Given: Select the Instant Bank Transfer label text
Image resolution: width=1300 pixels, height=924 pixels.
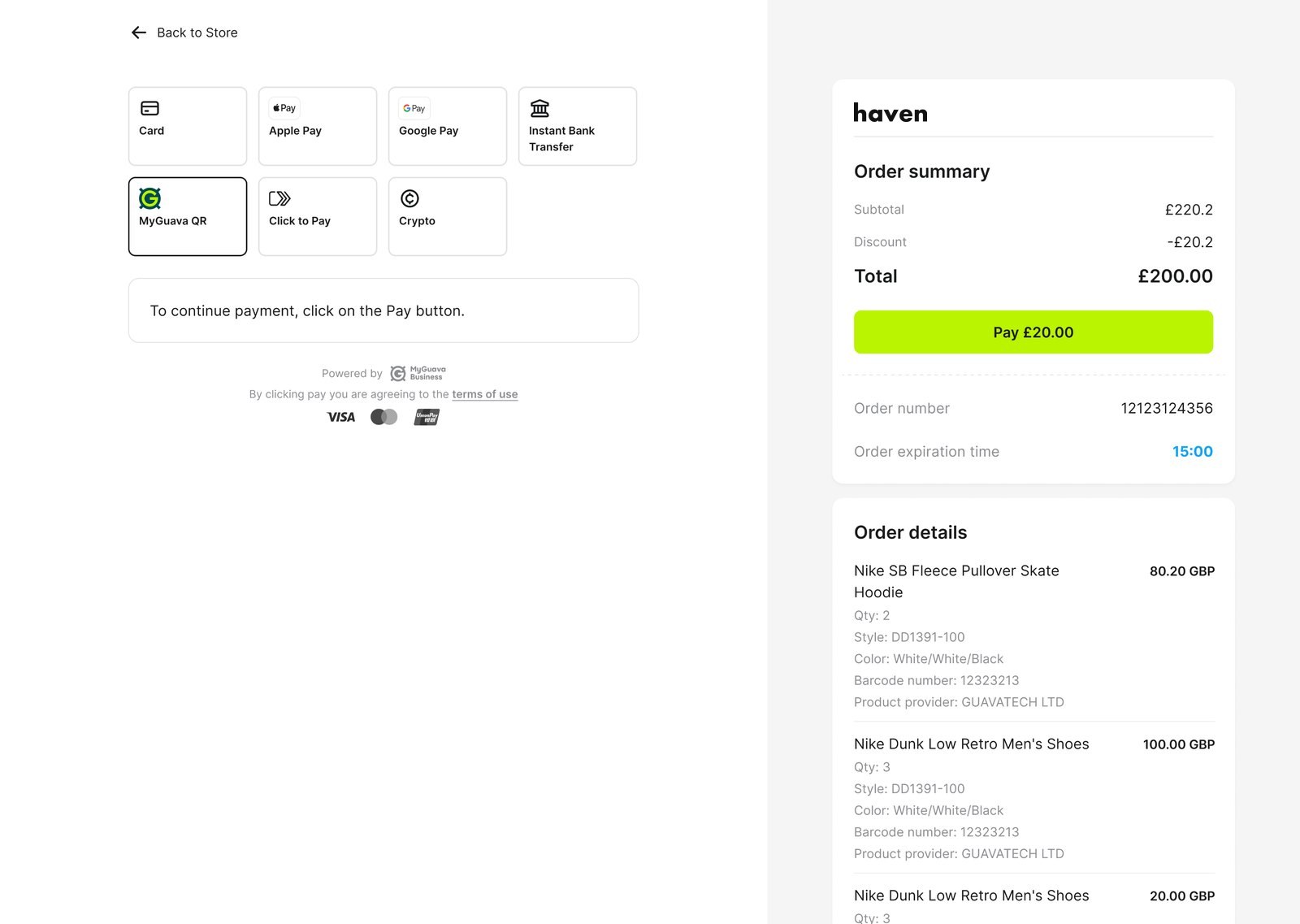Looking at the screenshot, I should pos(561,139).
